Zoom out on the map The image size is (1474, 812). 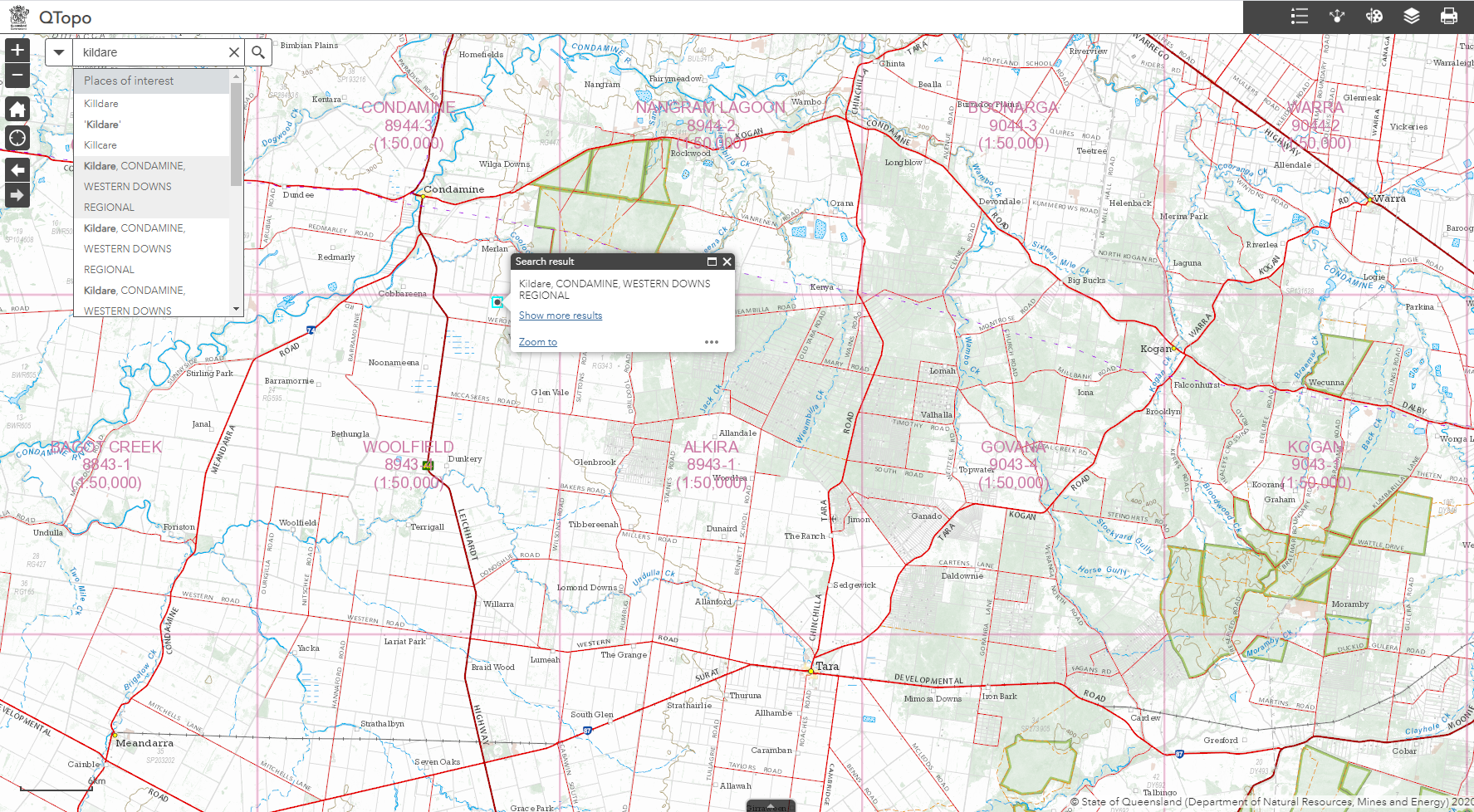pyautogui.click(x=17, y=75)
